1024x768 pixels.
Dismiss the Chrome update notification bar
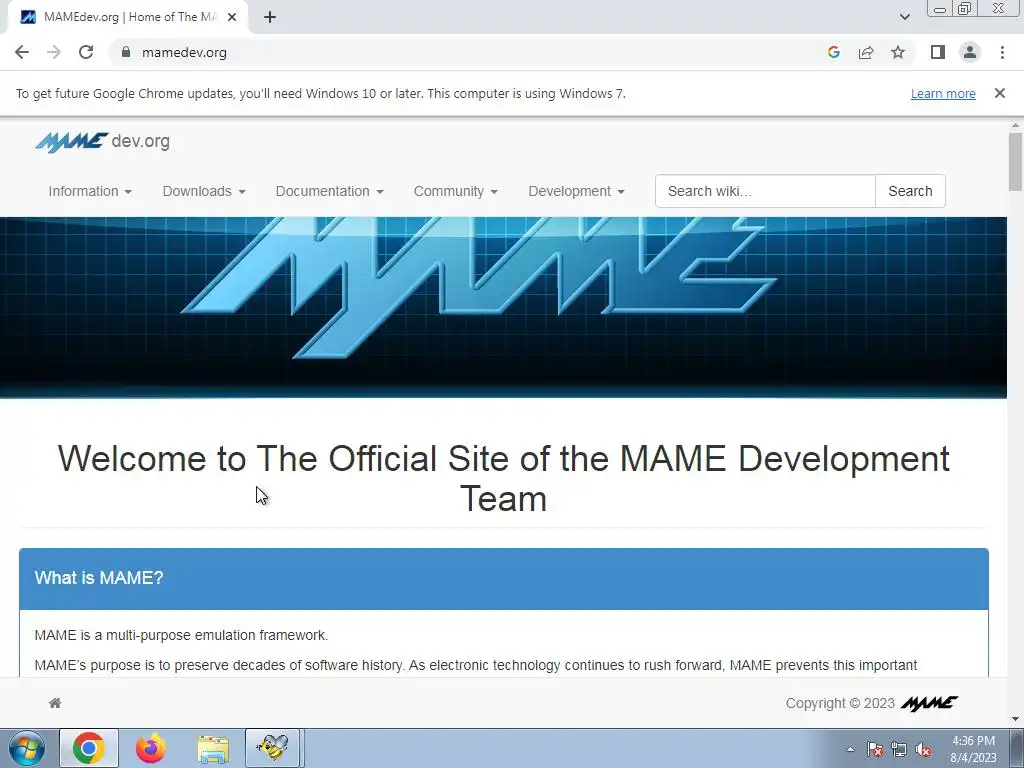point(999,93)
